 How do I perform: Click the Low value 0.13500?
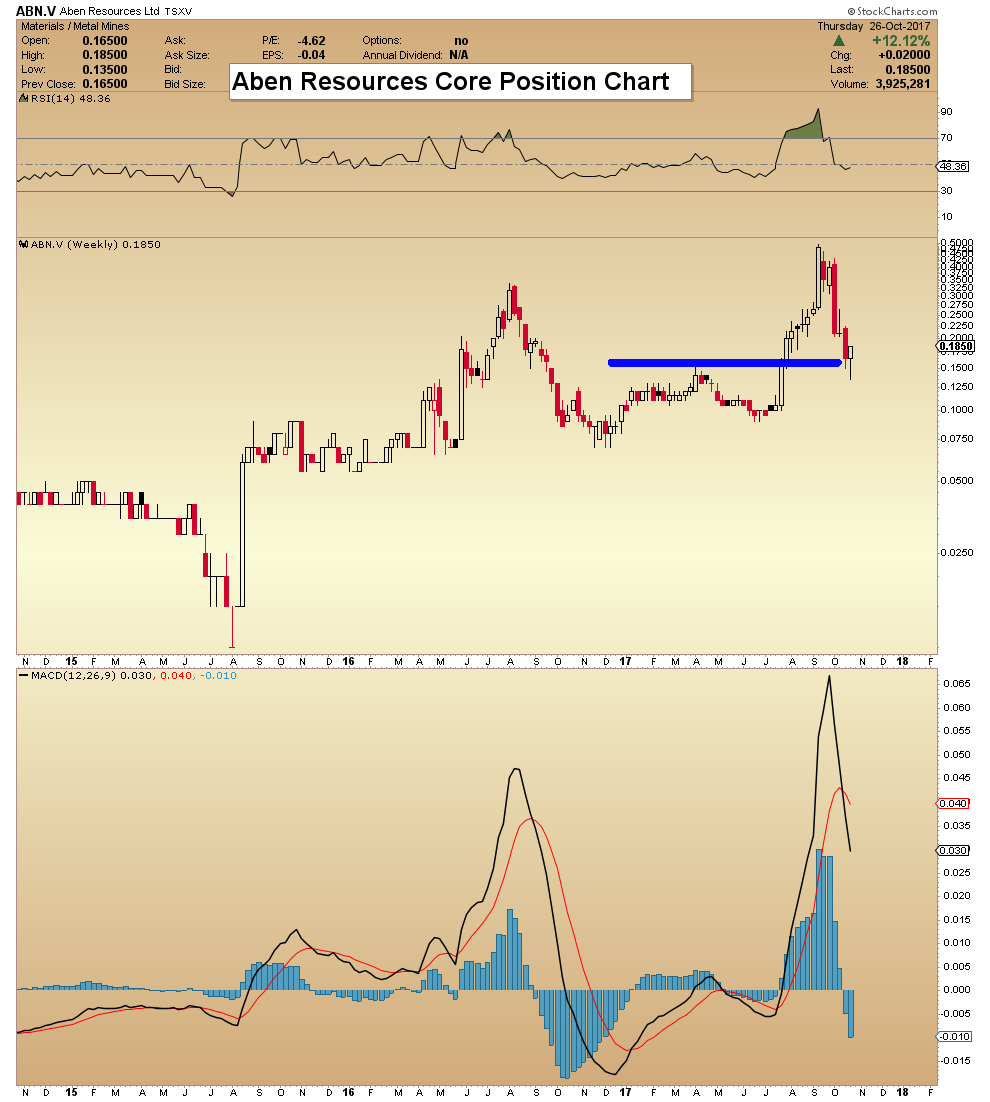[x=105, y=70]
